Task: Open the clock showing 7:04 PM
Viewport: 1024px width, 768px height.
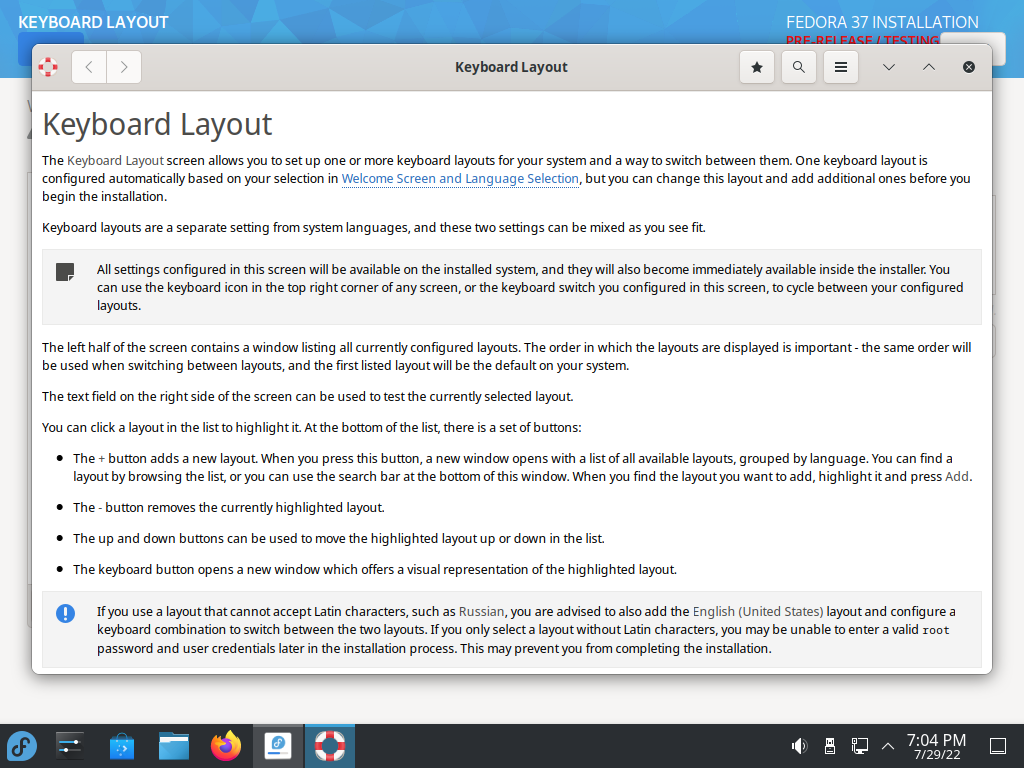Action: point(936,746)
